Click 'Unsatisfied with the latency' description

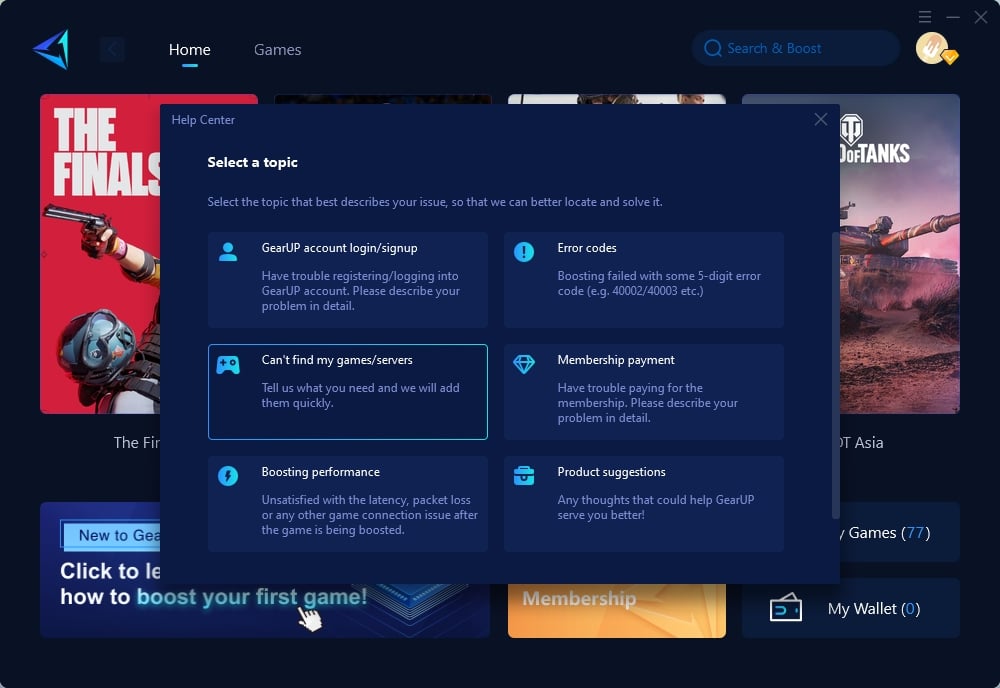pyautogui.click(x=369, y=515)
